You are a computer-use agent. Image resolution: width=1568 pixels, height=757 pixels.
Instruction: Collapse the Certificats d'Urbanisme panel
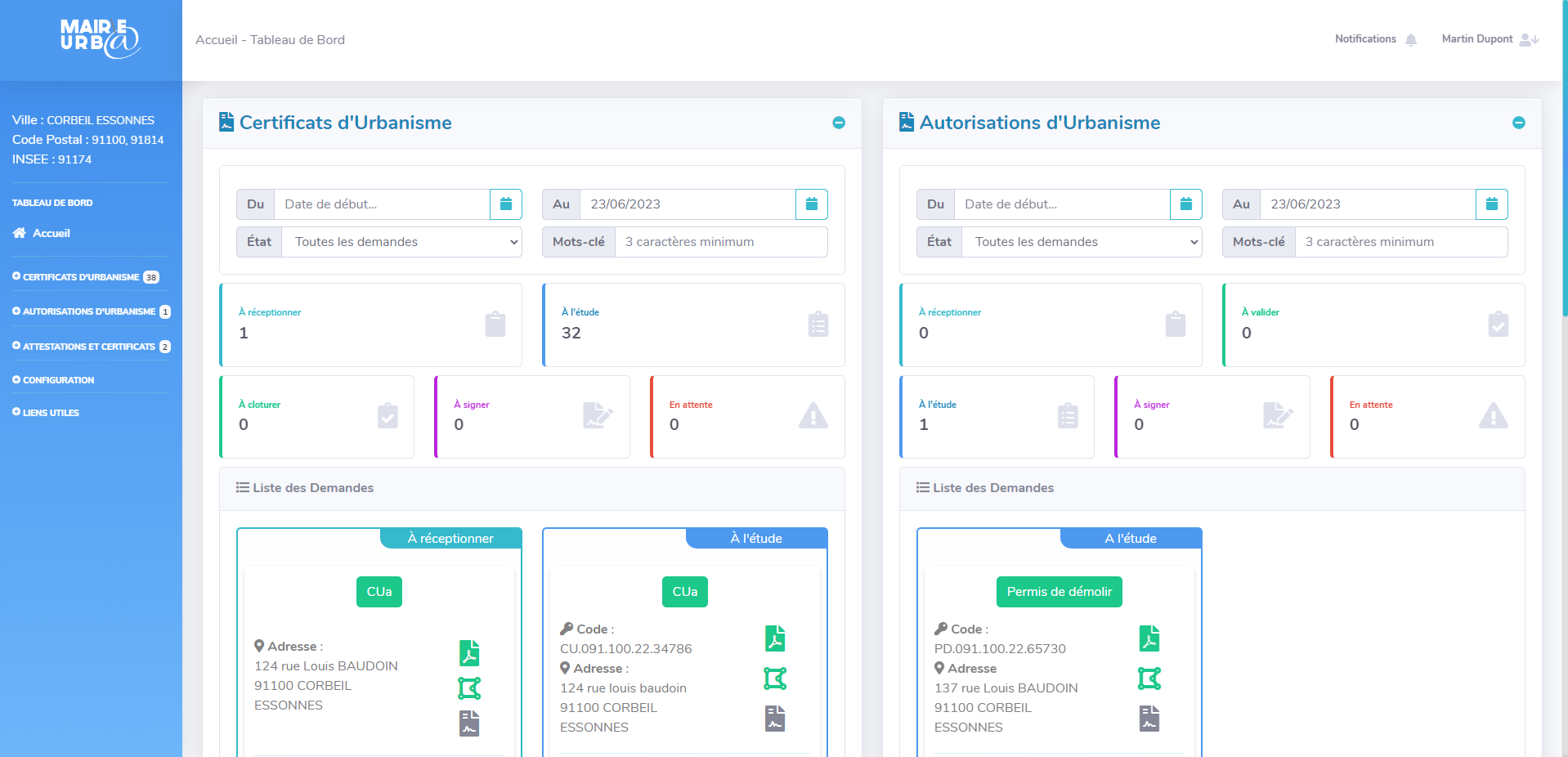839,123
